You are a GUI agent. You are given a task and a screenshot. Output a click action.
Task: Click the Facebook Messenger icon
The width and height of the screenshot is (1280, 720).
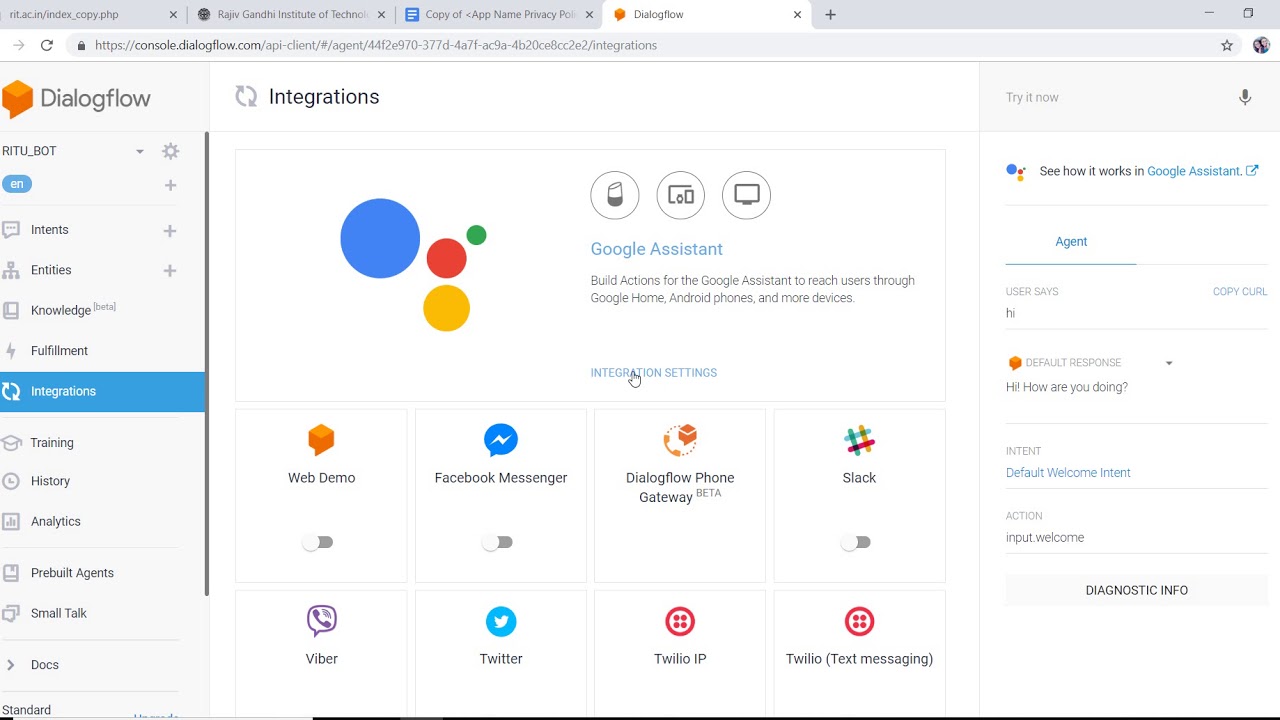point(501,440)
